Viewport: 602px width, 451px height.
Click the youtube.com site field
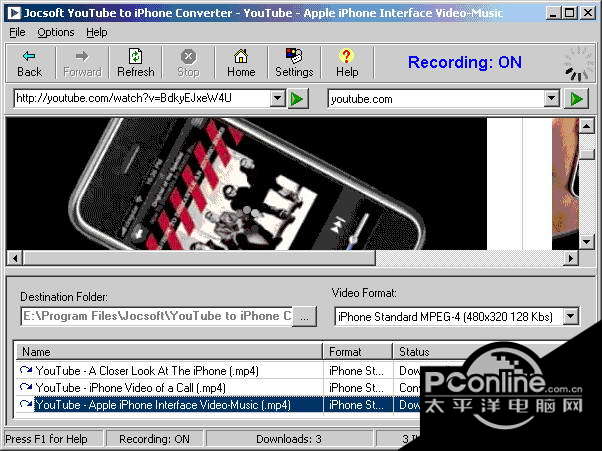coord(436,99)
